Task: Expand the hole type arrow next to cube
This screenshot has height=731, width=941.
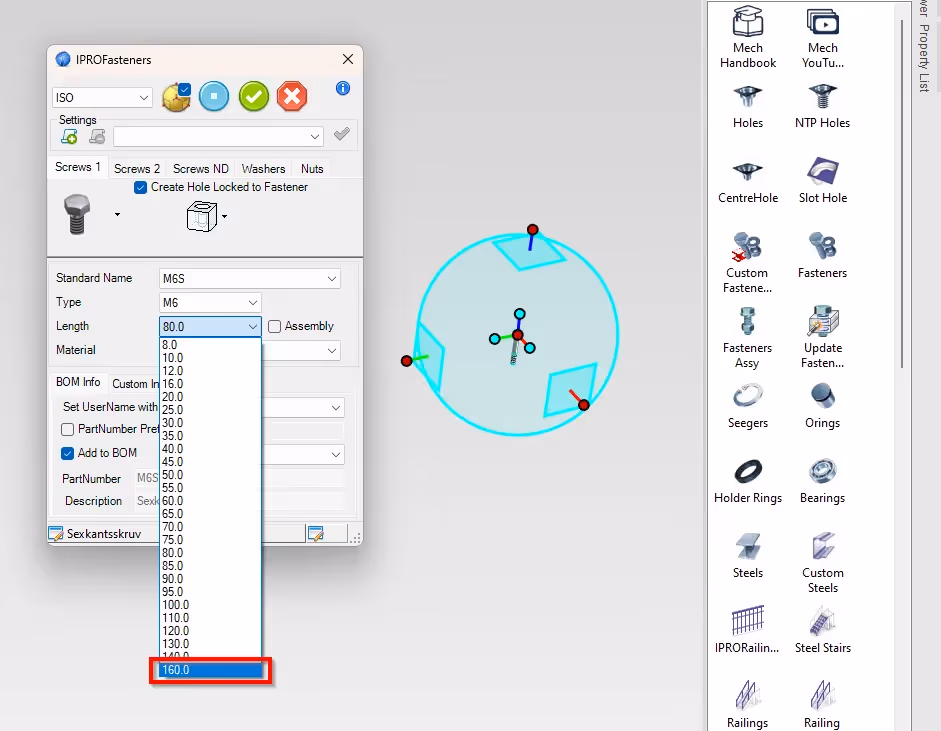Action: point(224,216)
